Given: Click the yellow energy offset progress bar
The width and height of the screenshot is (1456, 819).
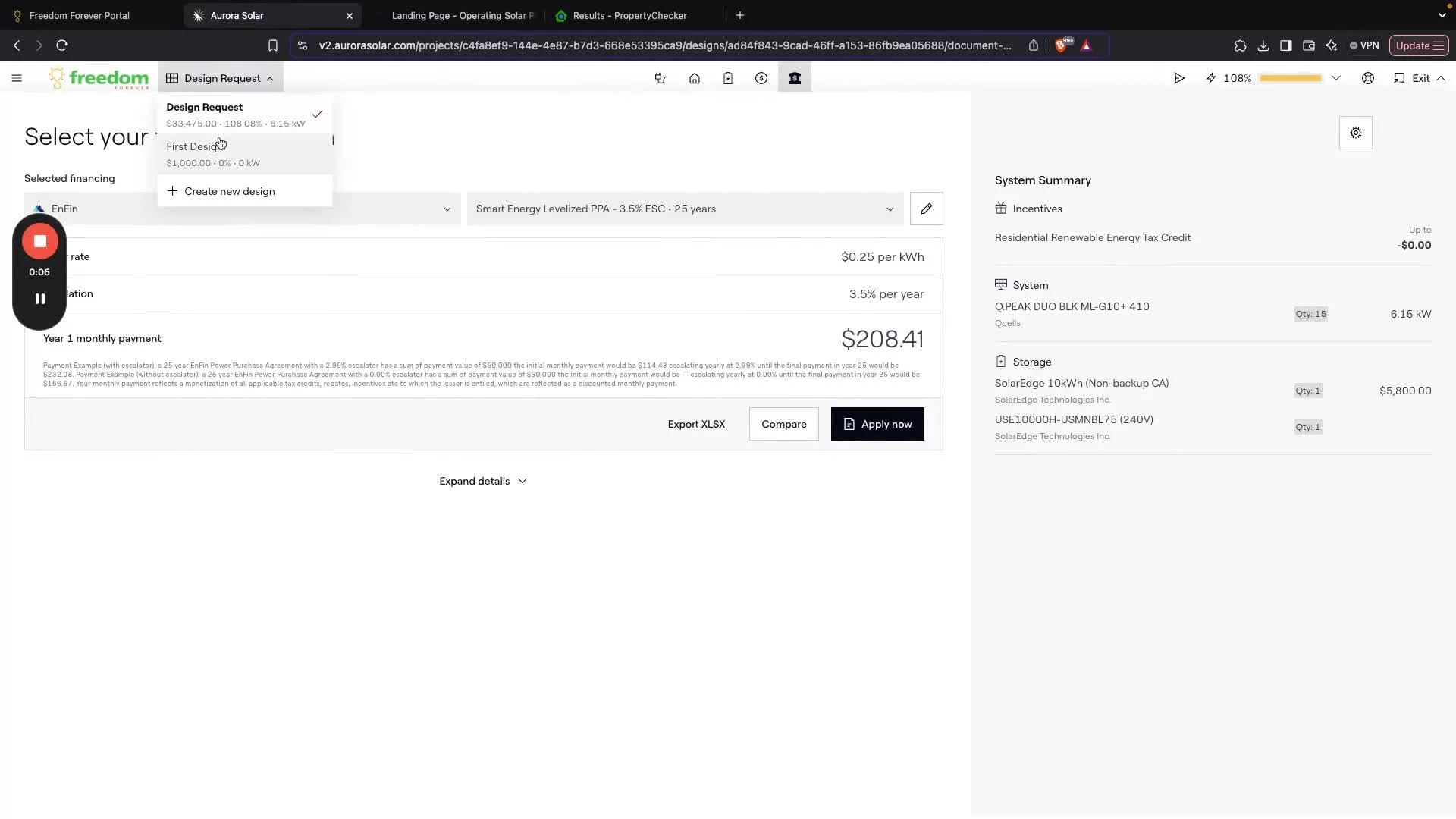Looking at the screenshot, I should pos(1291,78).
